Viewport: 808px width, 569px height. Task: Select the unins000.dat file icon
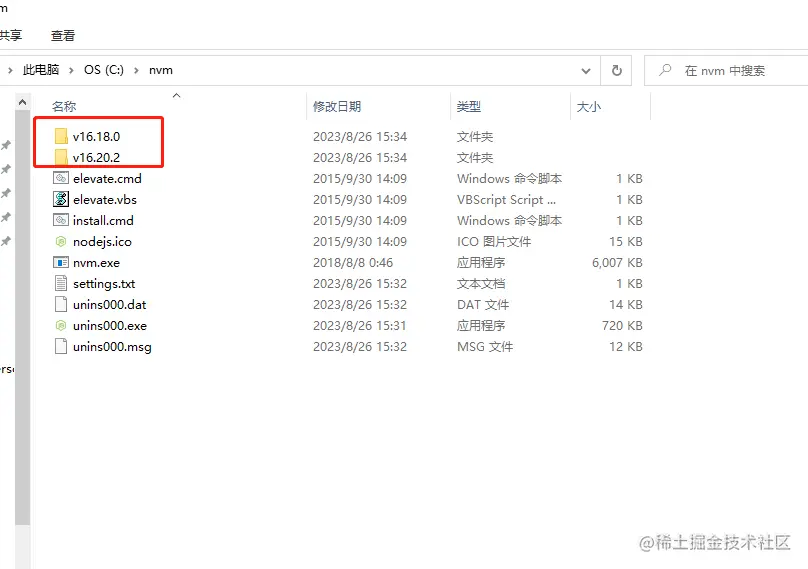pos(61,305)
